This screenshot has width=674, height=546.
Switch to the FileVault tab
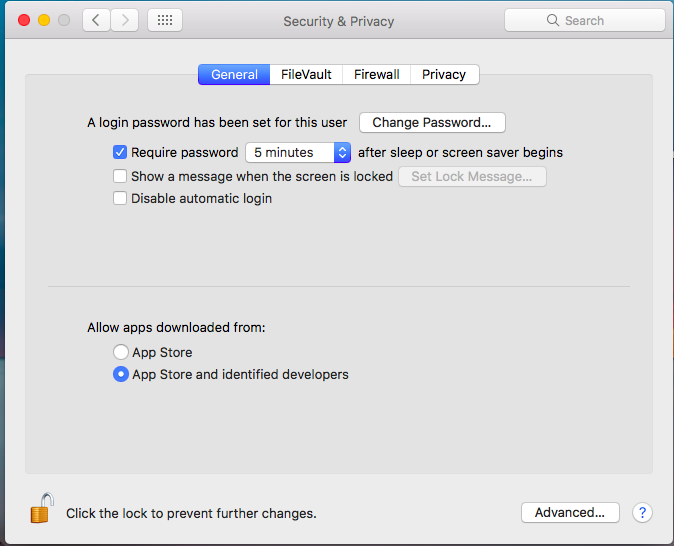307,75
